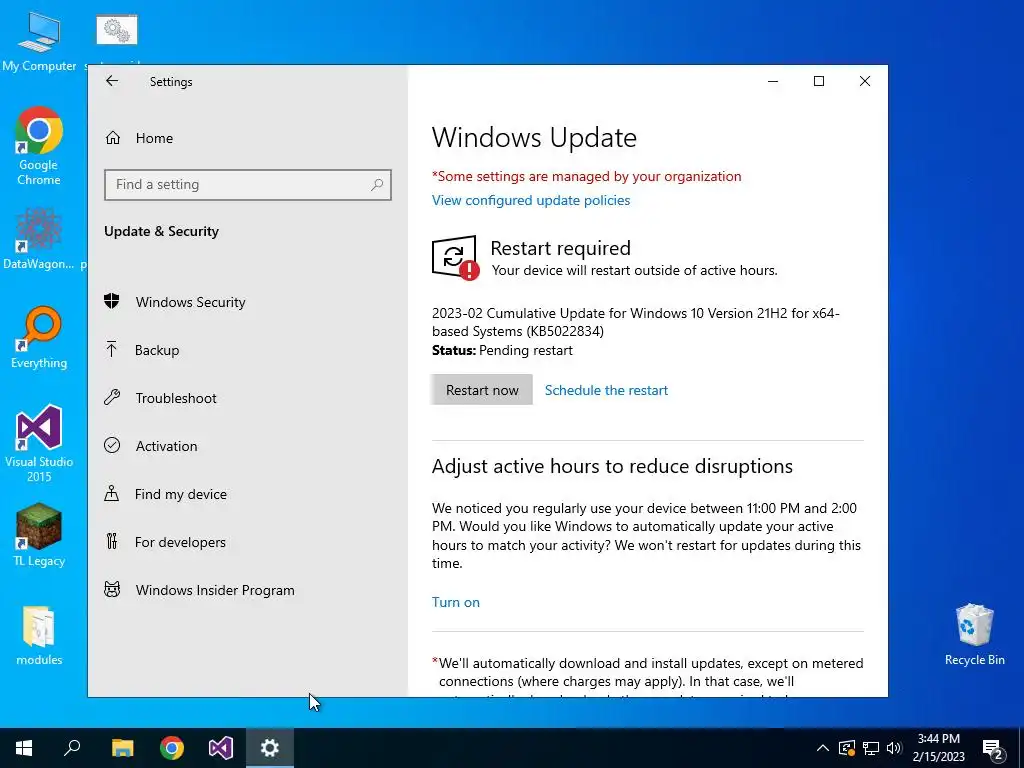Select the Visual Studio 2015 desktop shortcut

pos(39,444)
